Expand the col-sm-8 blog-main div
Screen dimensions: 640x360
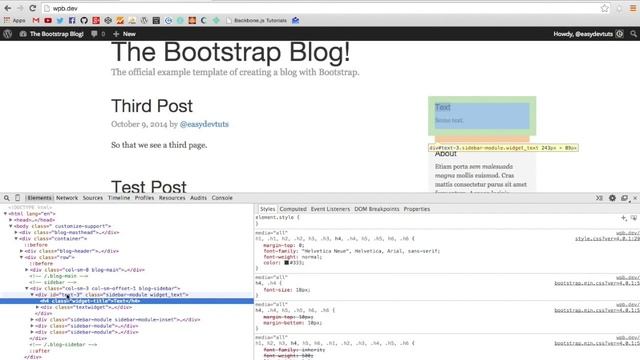tap(27, 270)
